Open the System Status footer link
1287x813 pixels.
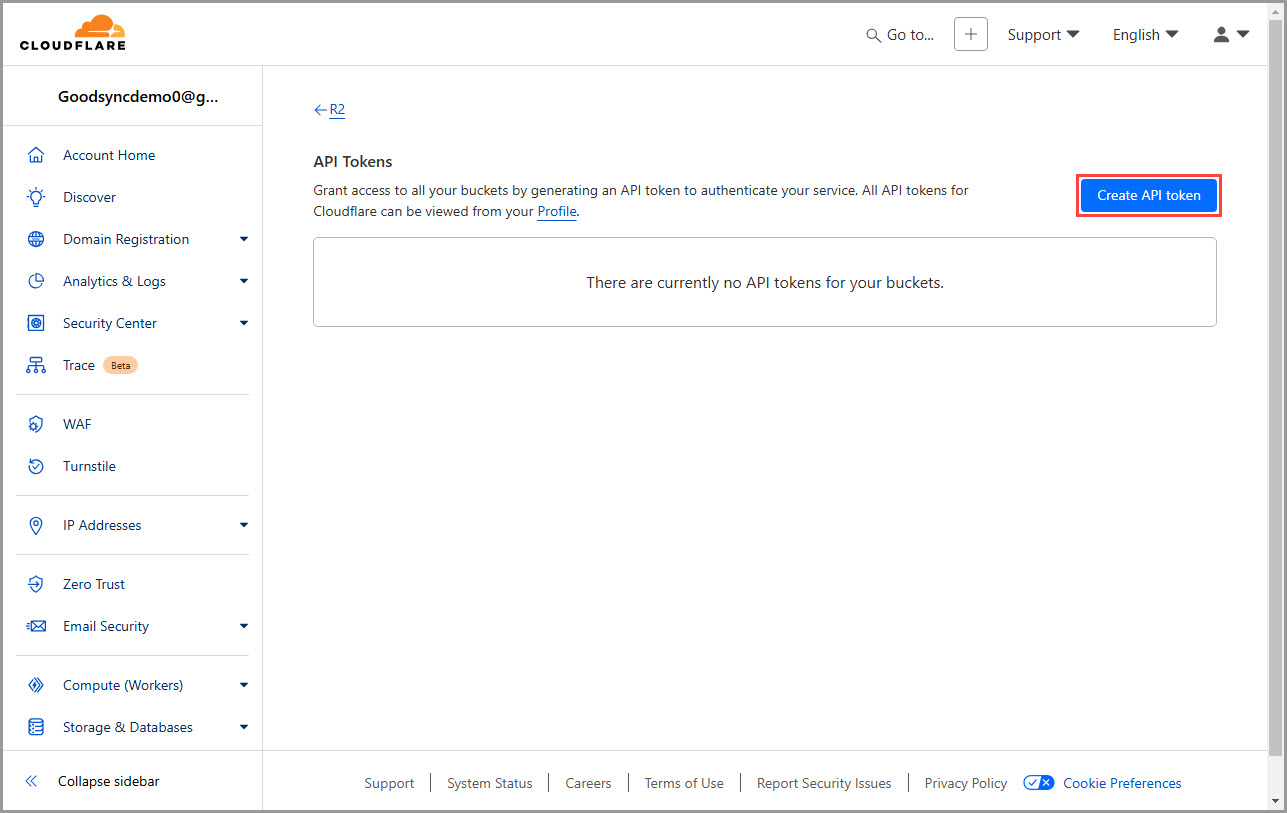[490, 783]
